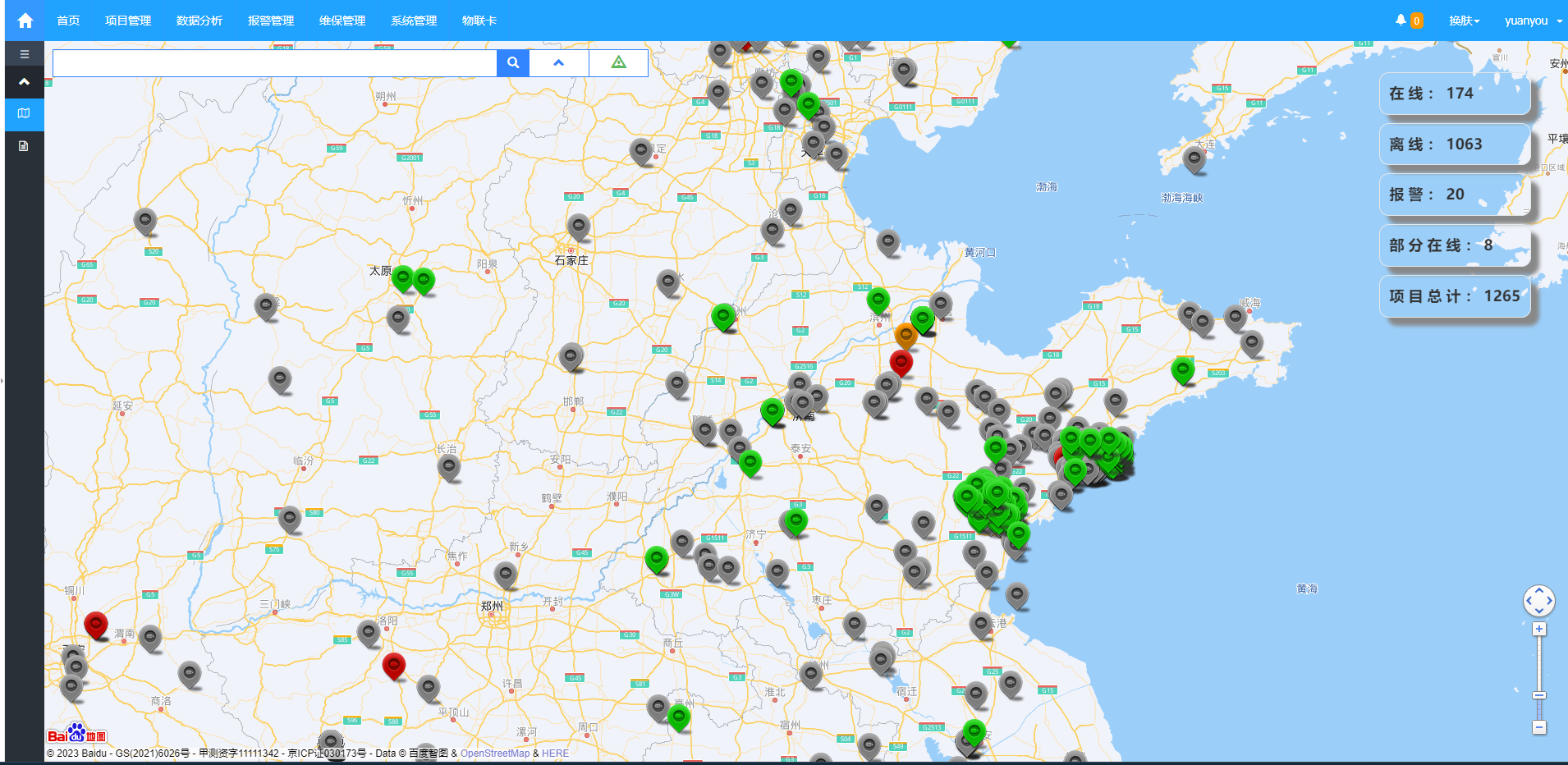Screen dimensions: 1568x765
Task: Focus the map search input field
Action: tap(275, 62)
